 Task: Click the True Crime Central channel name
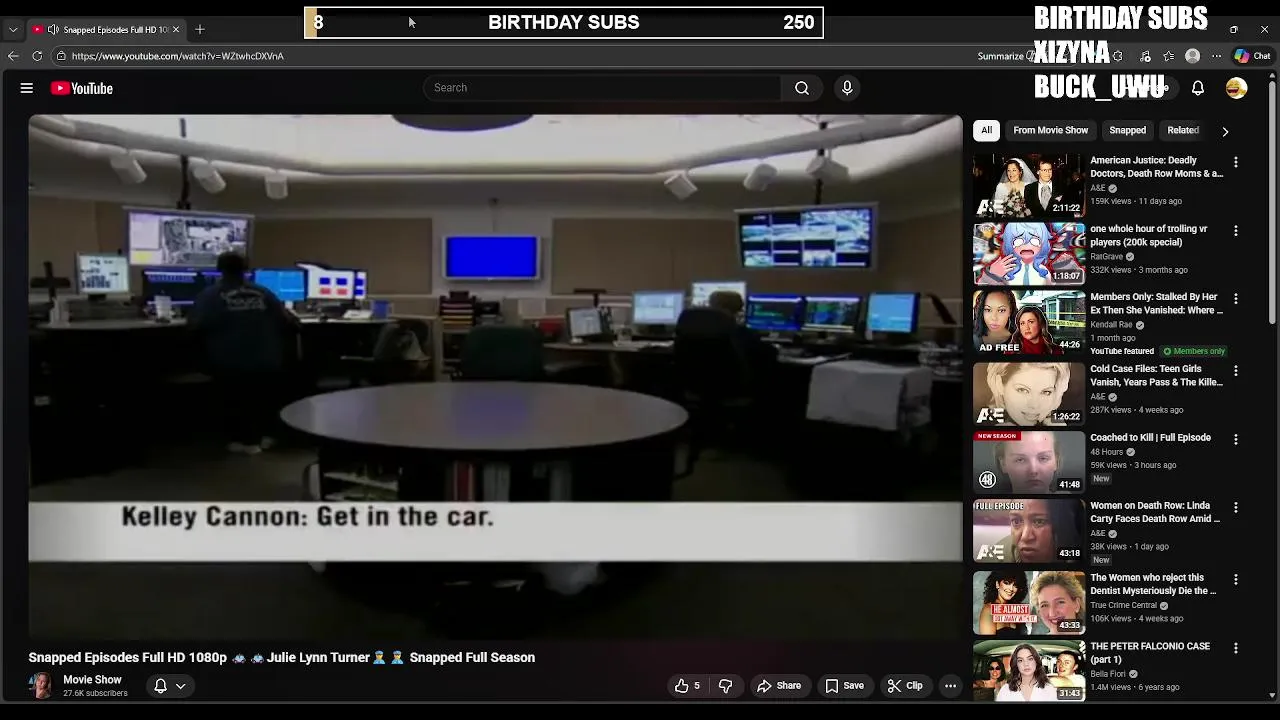click(x=1123, y=605)
